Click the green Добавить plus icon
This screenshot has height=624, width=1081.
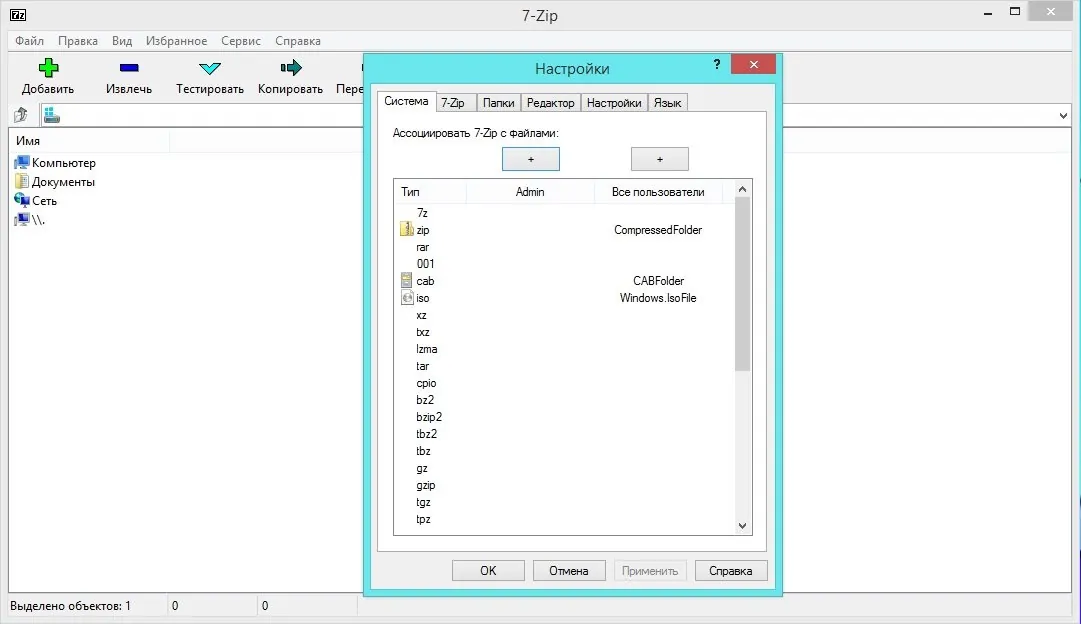coord(48,68)
